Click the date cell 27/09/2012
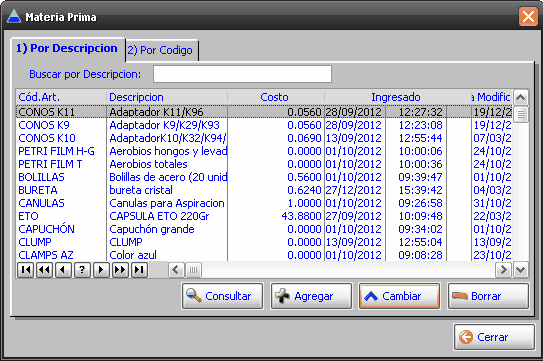543x361 pixels. pyautogui.click(x=354, y=216)
